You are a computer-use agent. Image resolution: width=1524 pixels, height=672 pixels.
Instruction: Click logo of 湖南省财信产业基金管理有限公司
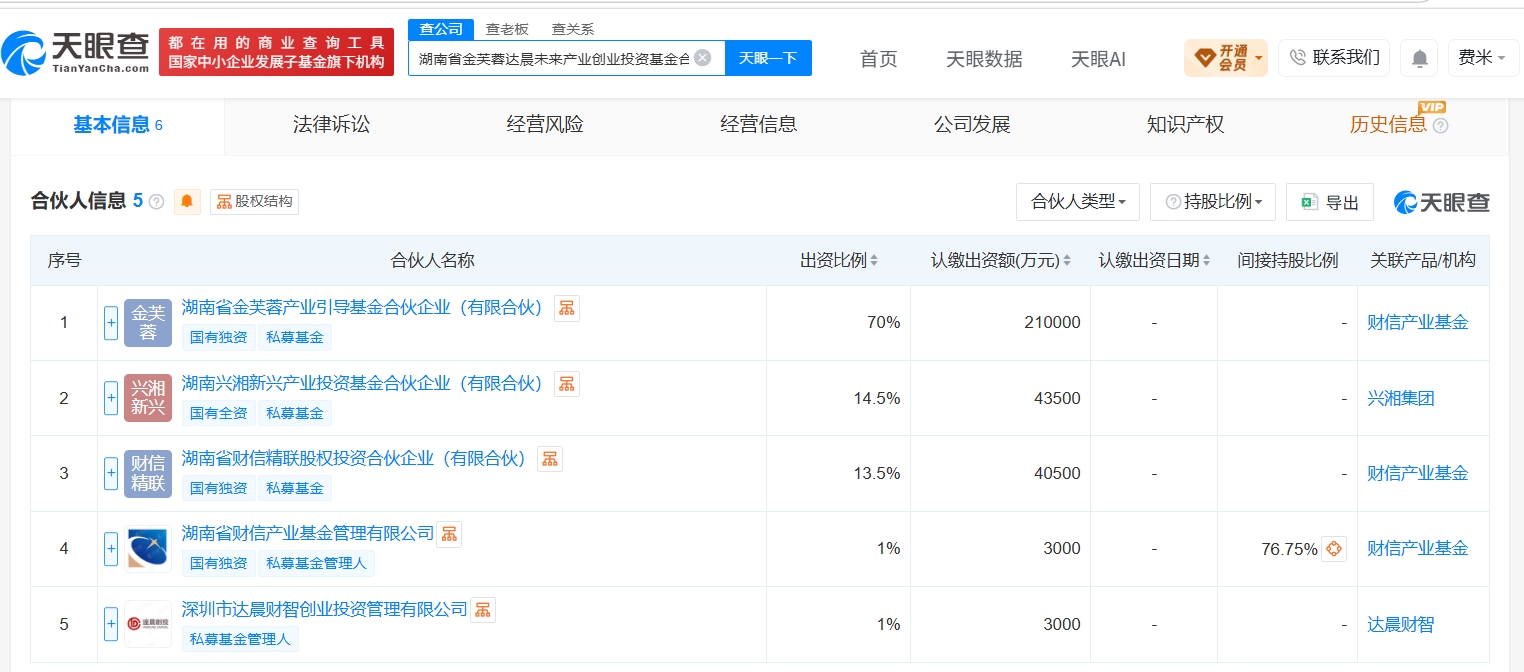[148, 549]
